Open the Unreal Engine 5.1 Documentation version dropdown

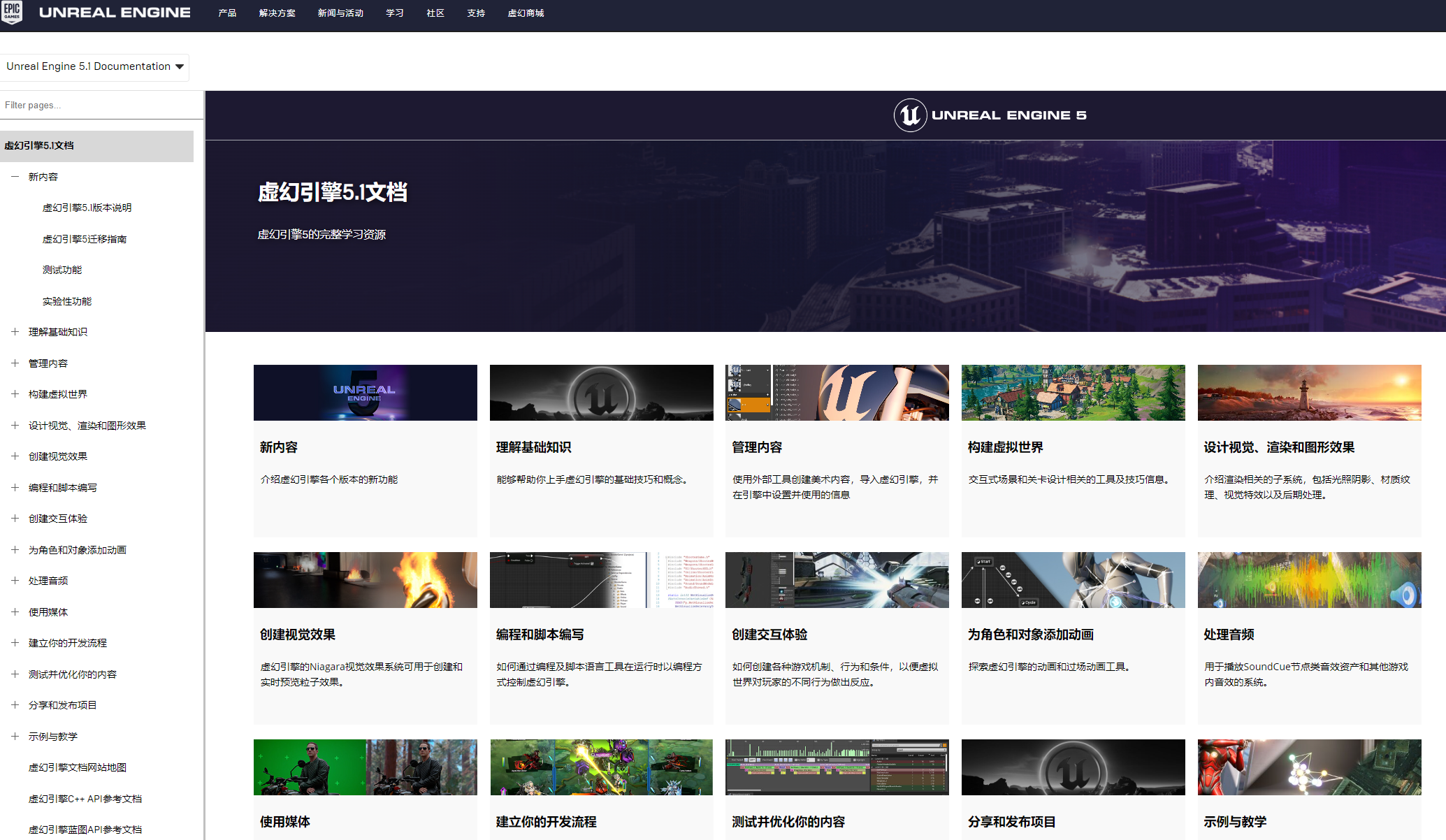click(94, 66)
